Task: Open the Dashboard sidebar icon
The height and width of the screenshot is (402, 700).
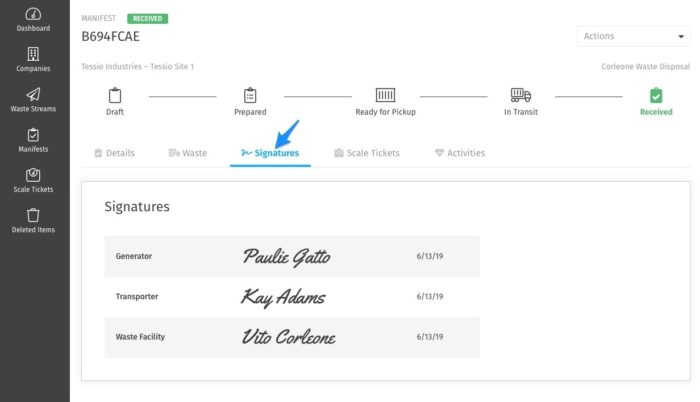Action: pos(33,14)
